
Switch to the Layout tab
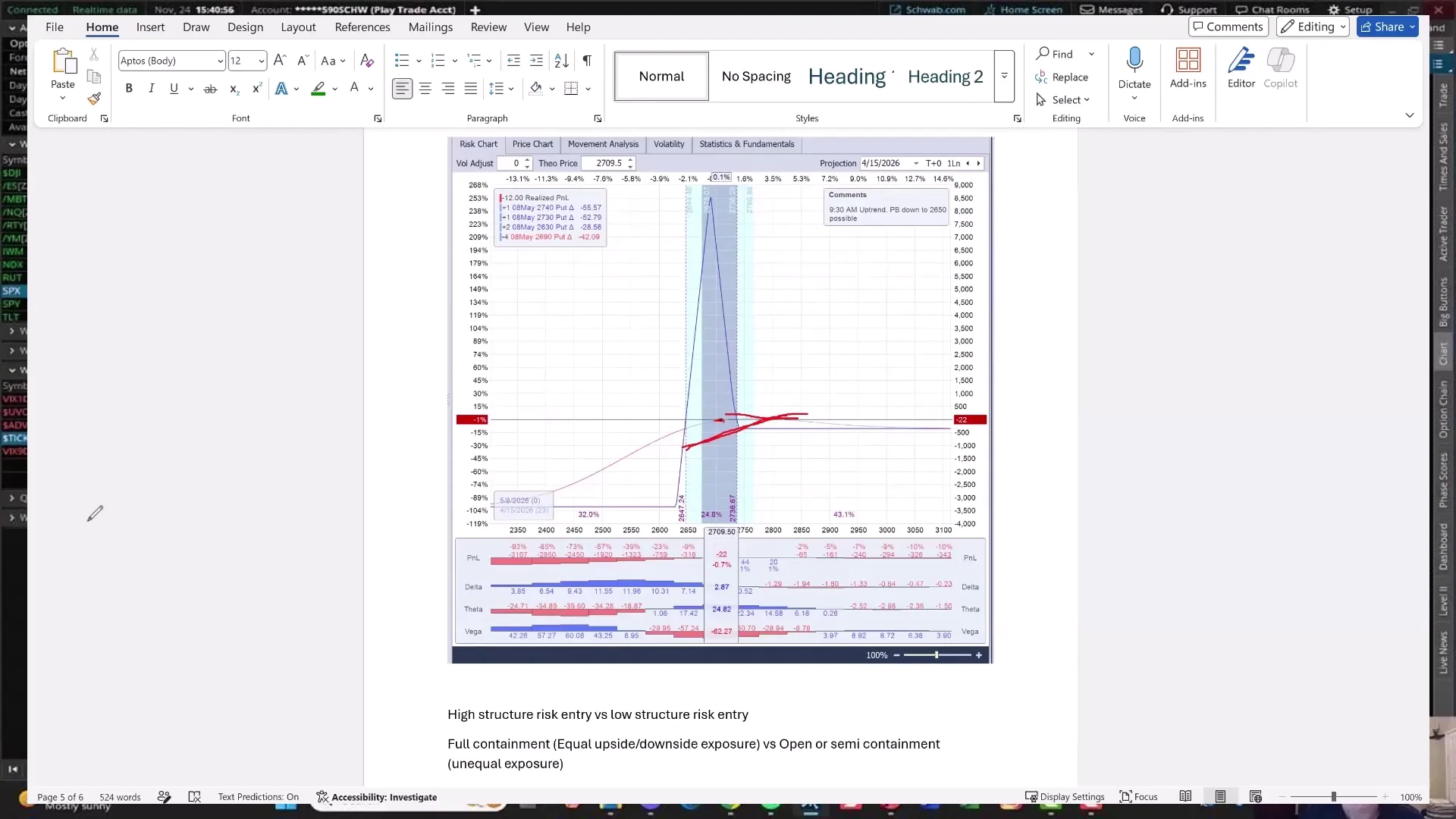pos(298,27)
